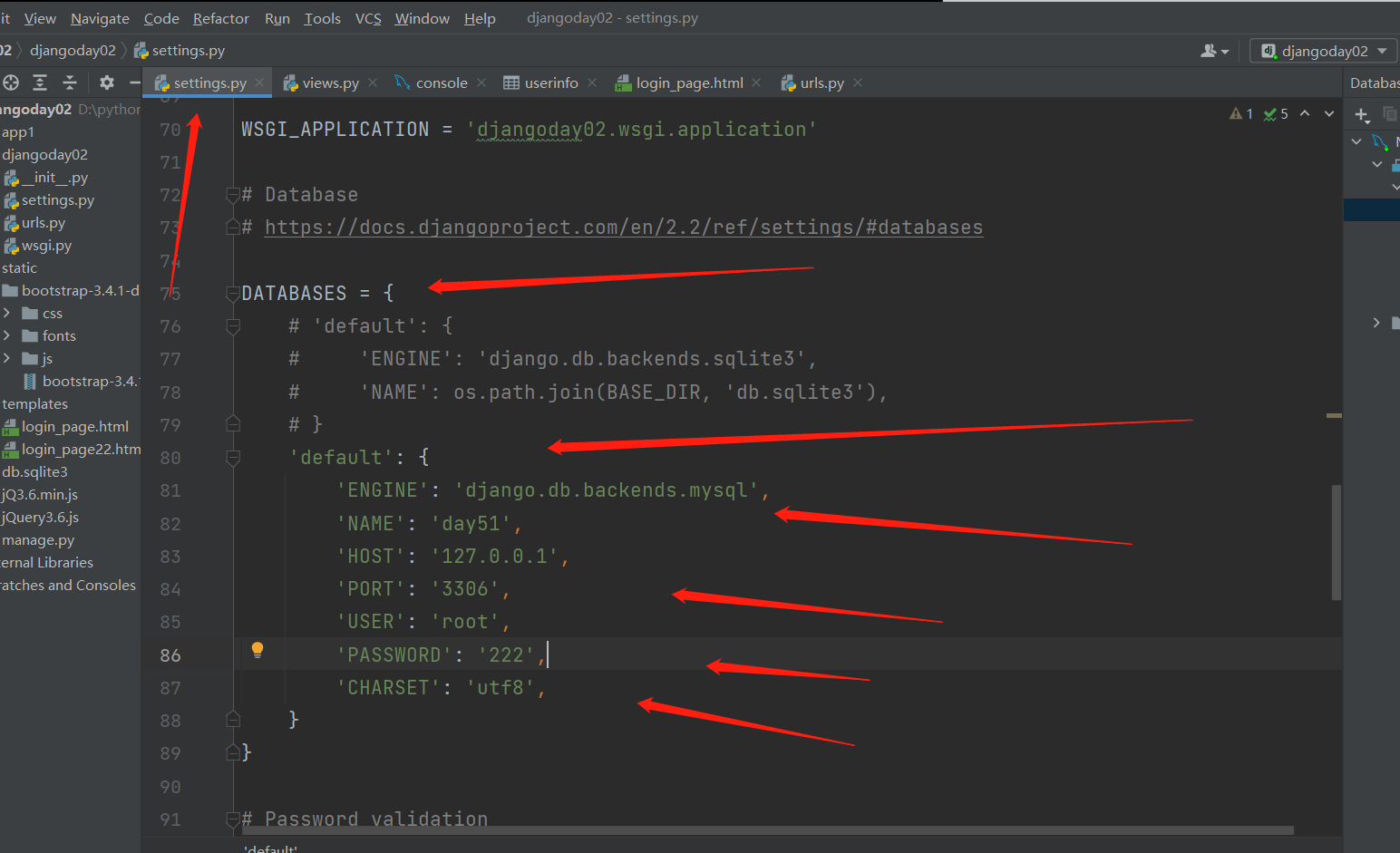Collapse all nodes in Project panel
This screenshot has height=853, width=1400.
(x=70, y=82)
